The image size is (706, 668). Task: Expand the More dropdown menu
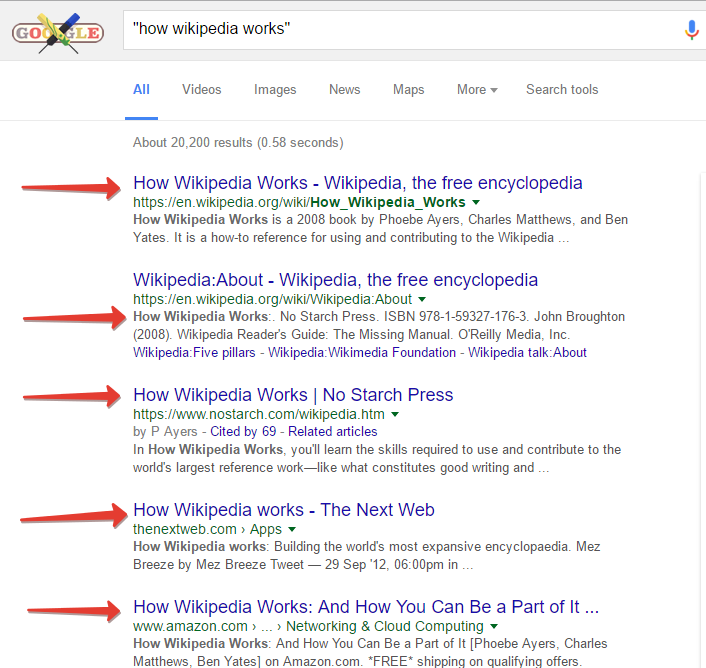click(477, 90)
